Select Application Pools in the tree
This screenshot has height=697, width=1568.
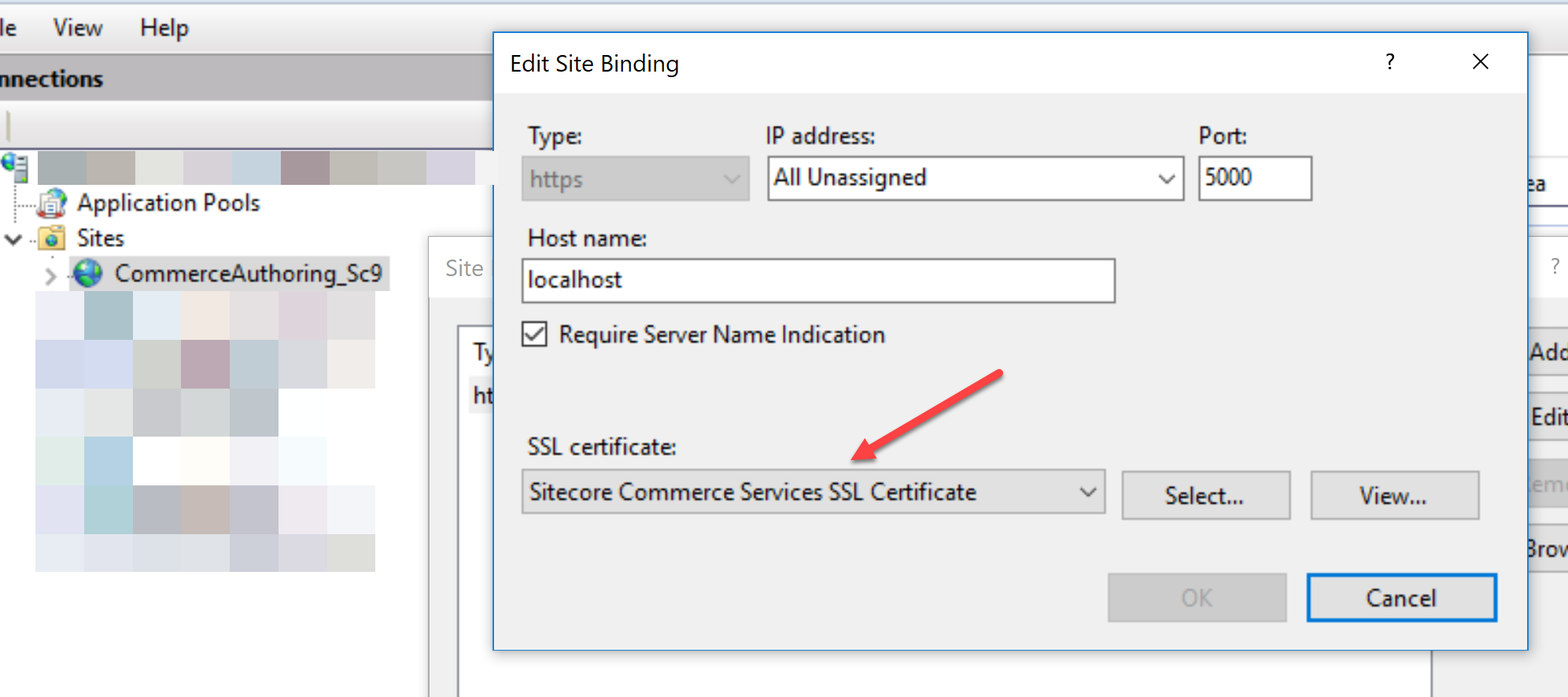pos(168,203)
